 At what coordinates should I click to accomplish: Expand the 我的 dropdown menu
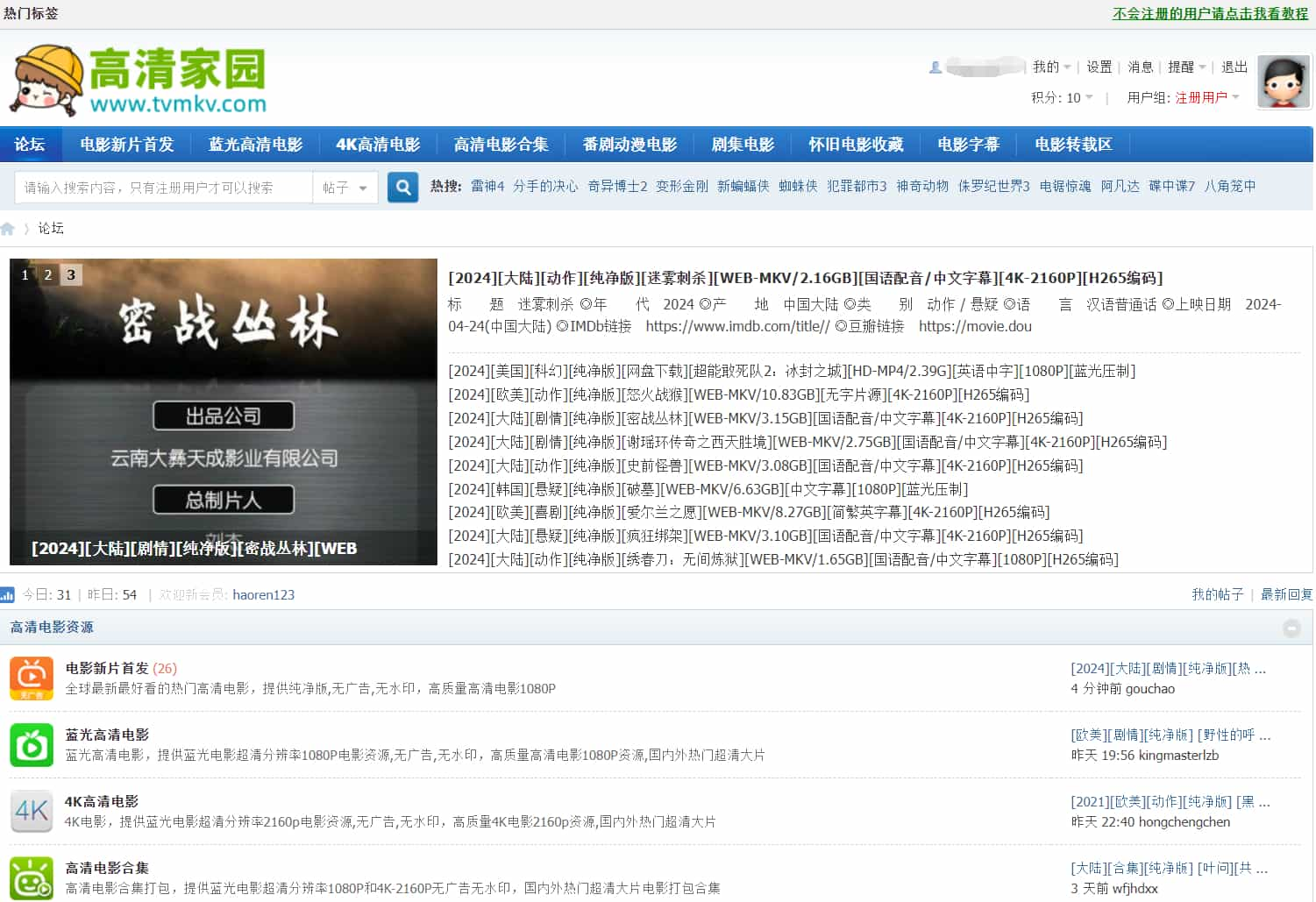click(x=1051, y=67)
